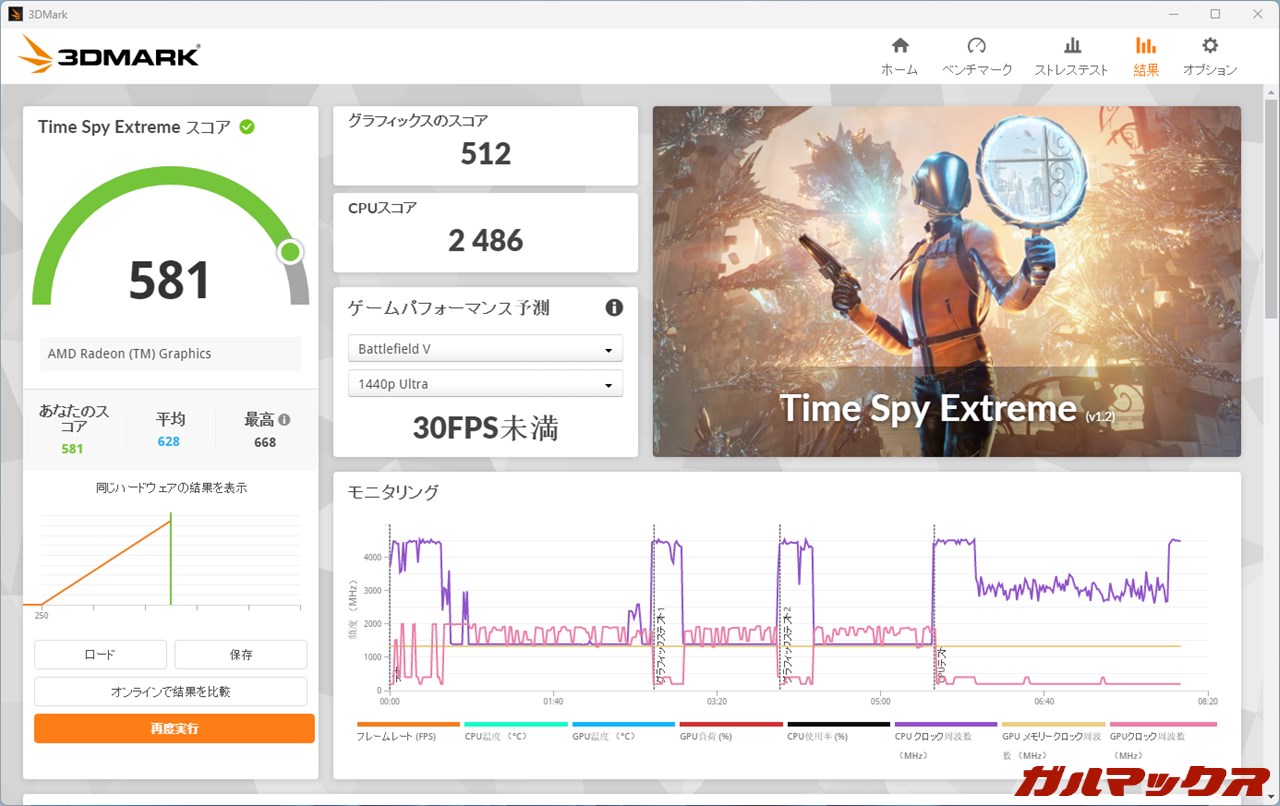Click info icon beside ゲームパフォーマンス予測
Screen dimensions: 1280x806
[x=614, y=308]
